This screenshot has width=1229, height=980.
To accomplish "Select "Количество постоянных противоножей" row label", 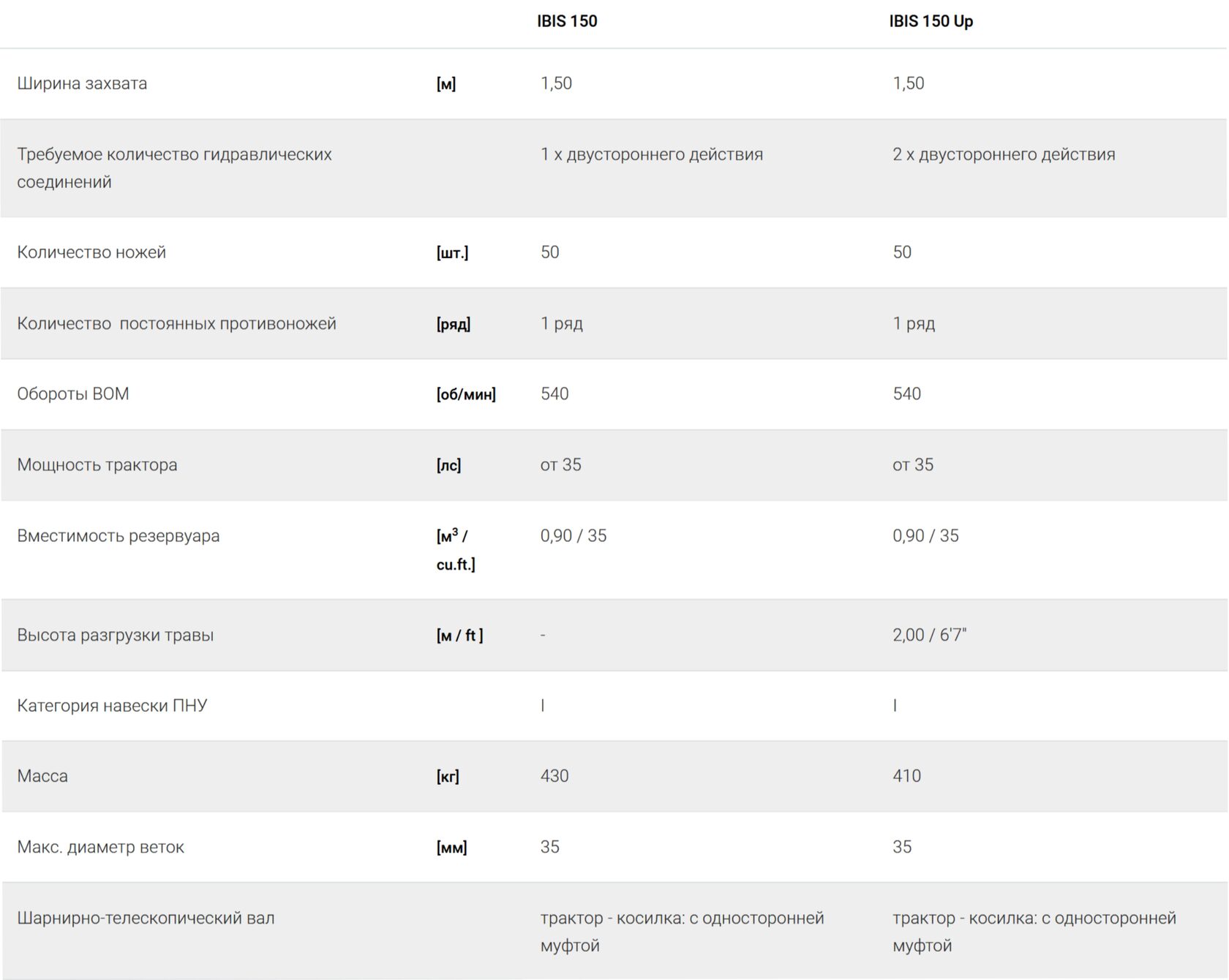I will click(176, 323).
